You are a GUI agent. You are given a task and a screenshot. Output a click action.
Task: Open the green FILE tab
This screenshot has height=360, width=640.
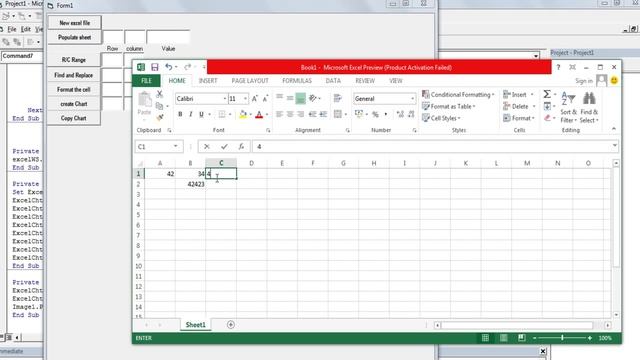coord(146,81)
